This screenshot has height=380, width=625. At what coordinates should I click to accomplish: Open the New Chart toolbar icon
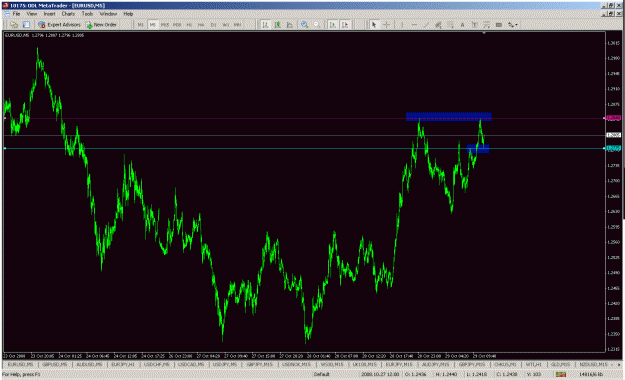click(14, 25)
